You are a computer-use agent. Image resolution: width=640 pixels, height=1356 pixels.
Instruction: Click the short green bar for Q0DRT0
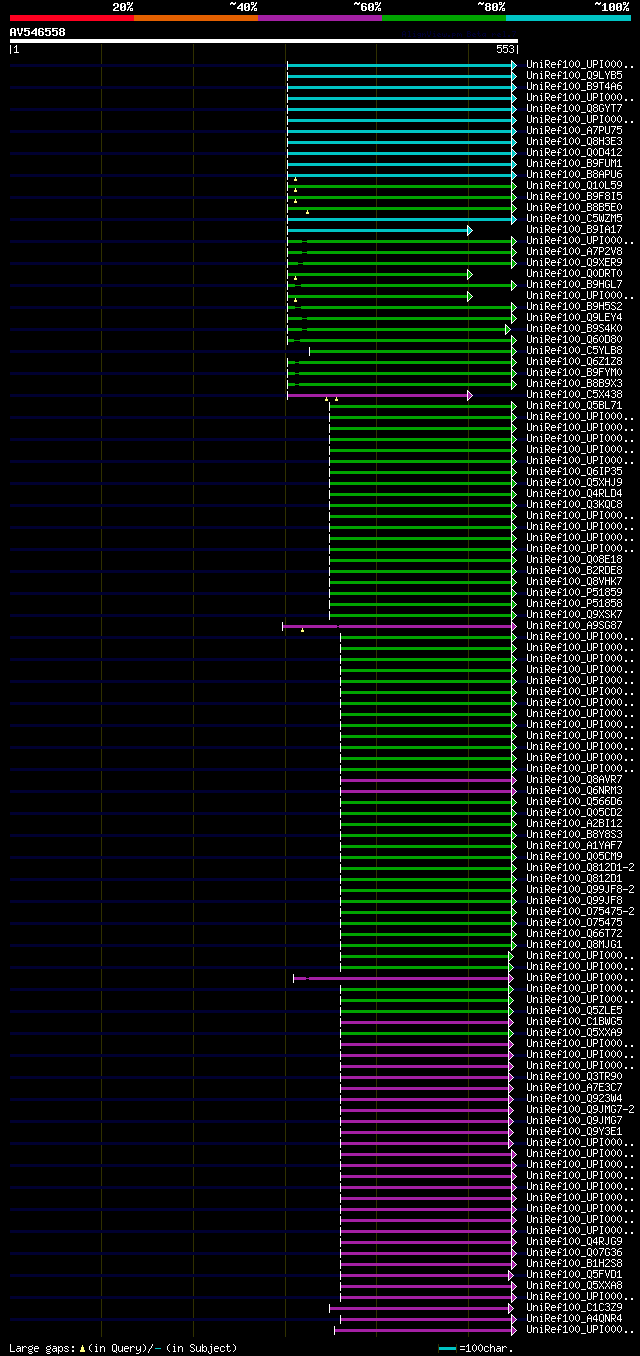pos(380,274)
